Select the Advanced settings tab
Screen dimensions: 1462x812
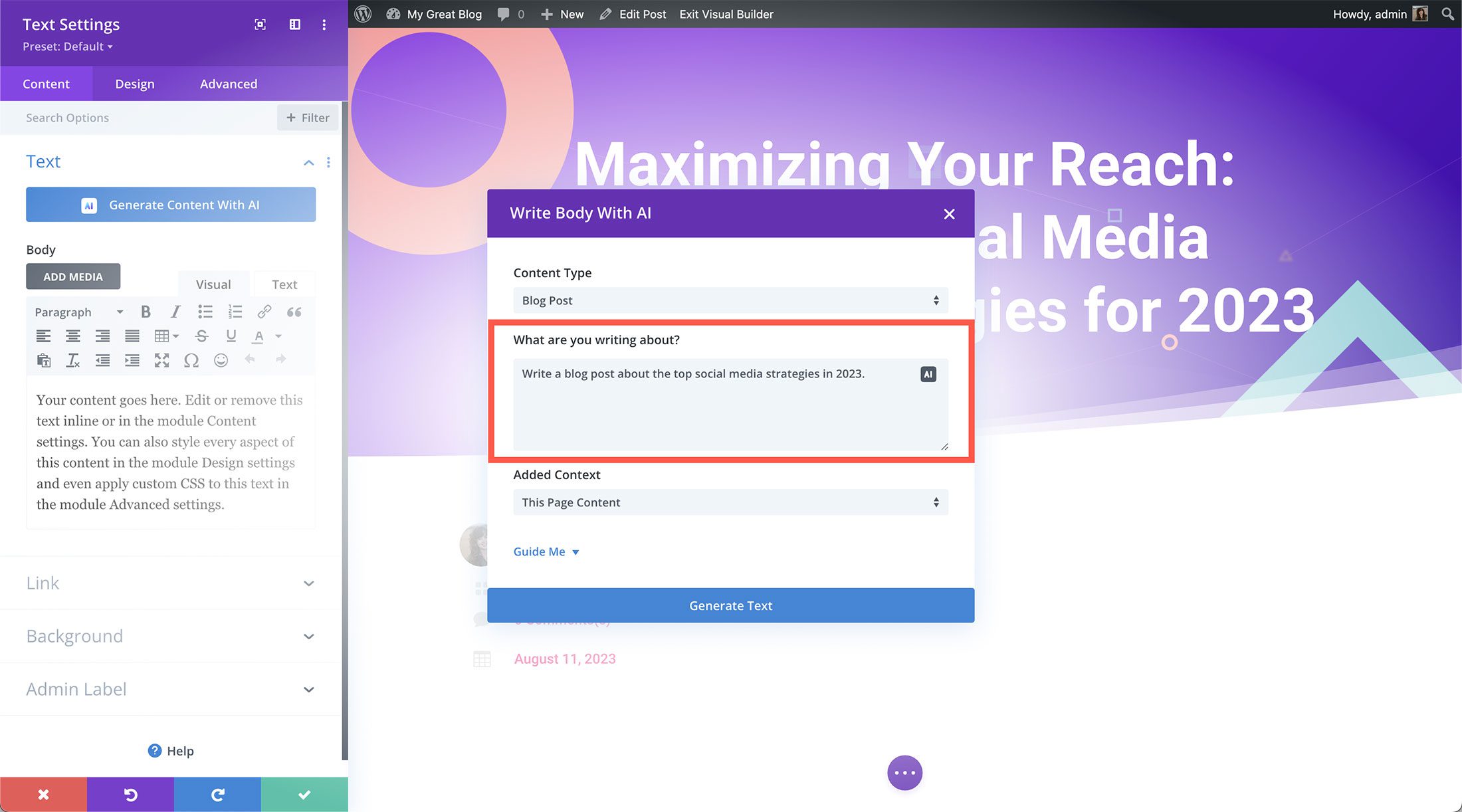pyautogui.click(x=228, y=84)
